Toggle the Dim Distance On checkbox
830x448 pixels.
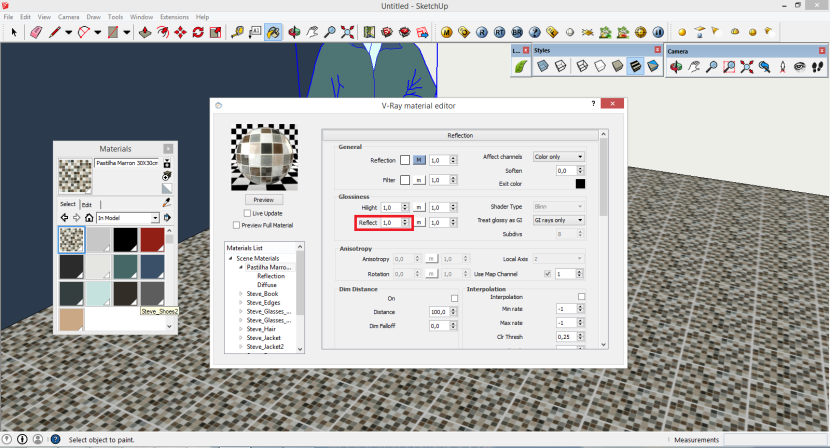pos(454,298)
